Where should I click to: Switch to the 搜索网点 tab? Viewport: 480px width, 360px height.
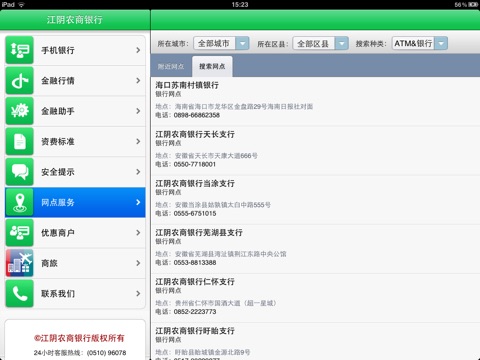(212, 66)
